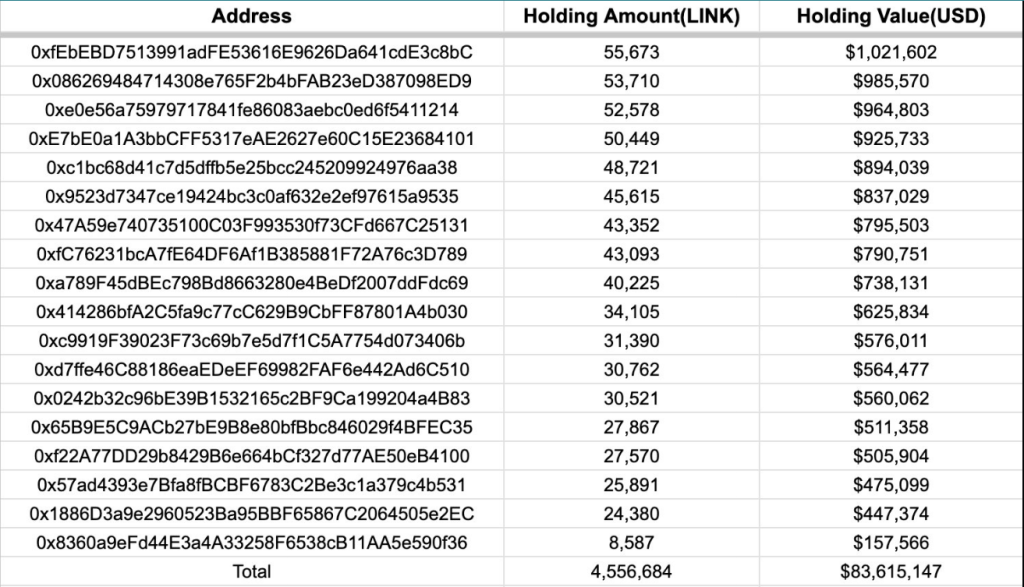Select address starting with 0xd7ffe46C88186

pos(252,370)
